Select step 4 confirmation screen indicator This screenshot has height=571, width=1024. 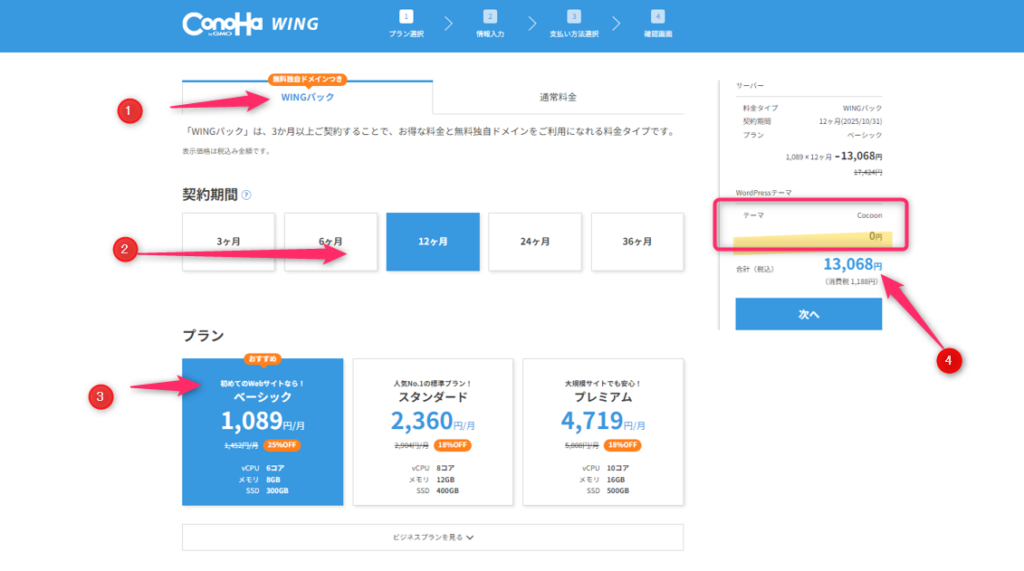click(658, 24)
